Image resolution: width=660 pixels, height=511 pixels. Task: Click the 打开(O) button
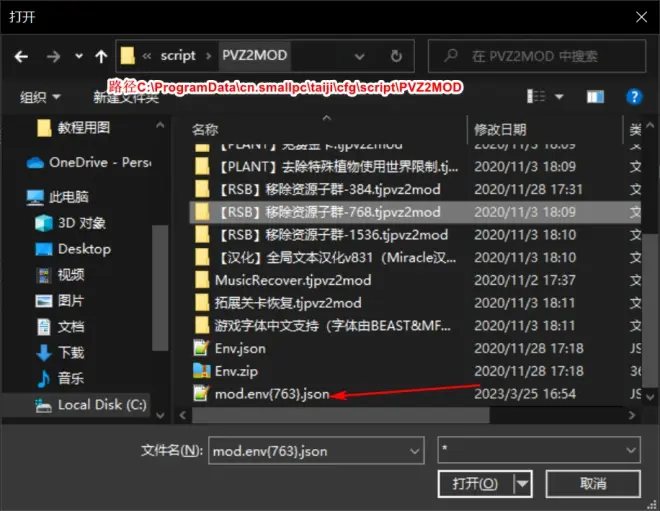point(476,483)
